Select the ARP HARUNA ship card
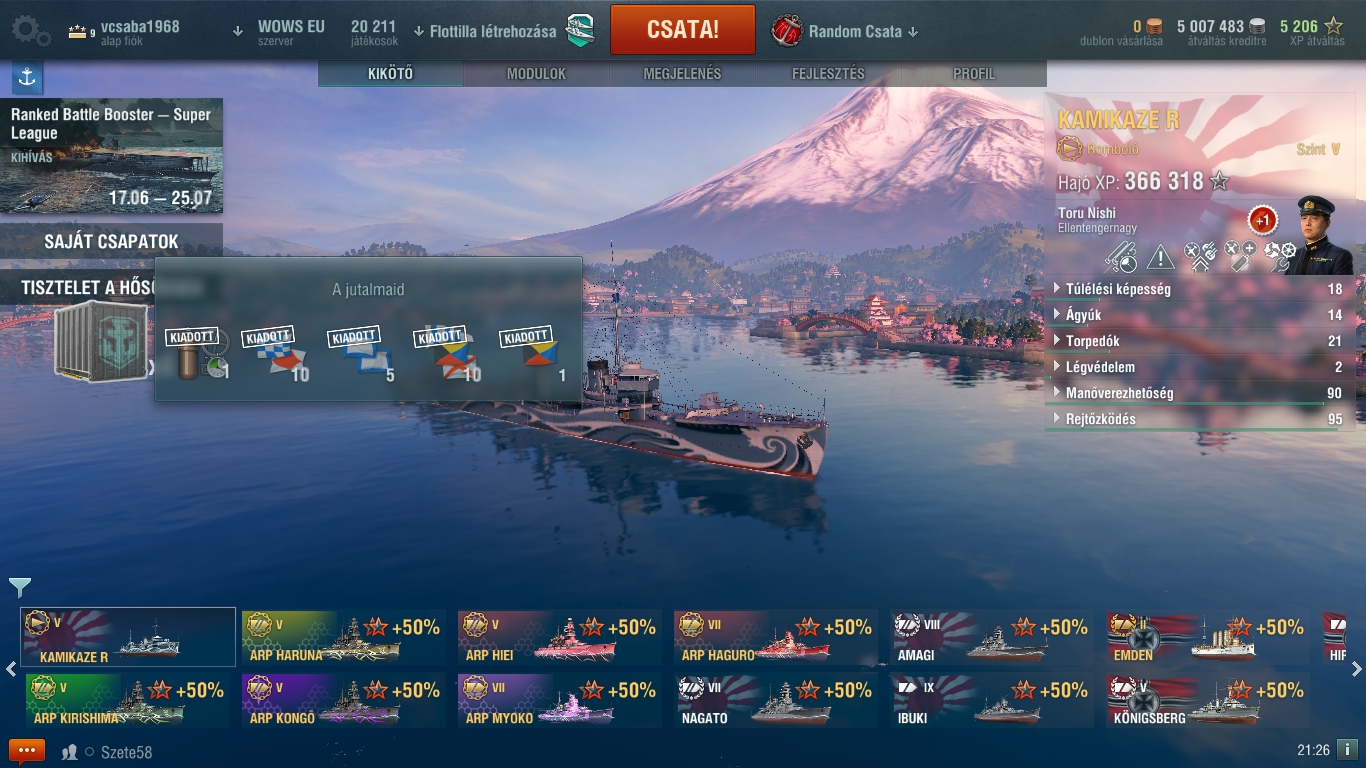This screenshot has width=1366, height=768. click(344, 637)
